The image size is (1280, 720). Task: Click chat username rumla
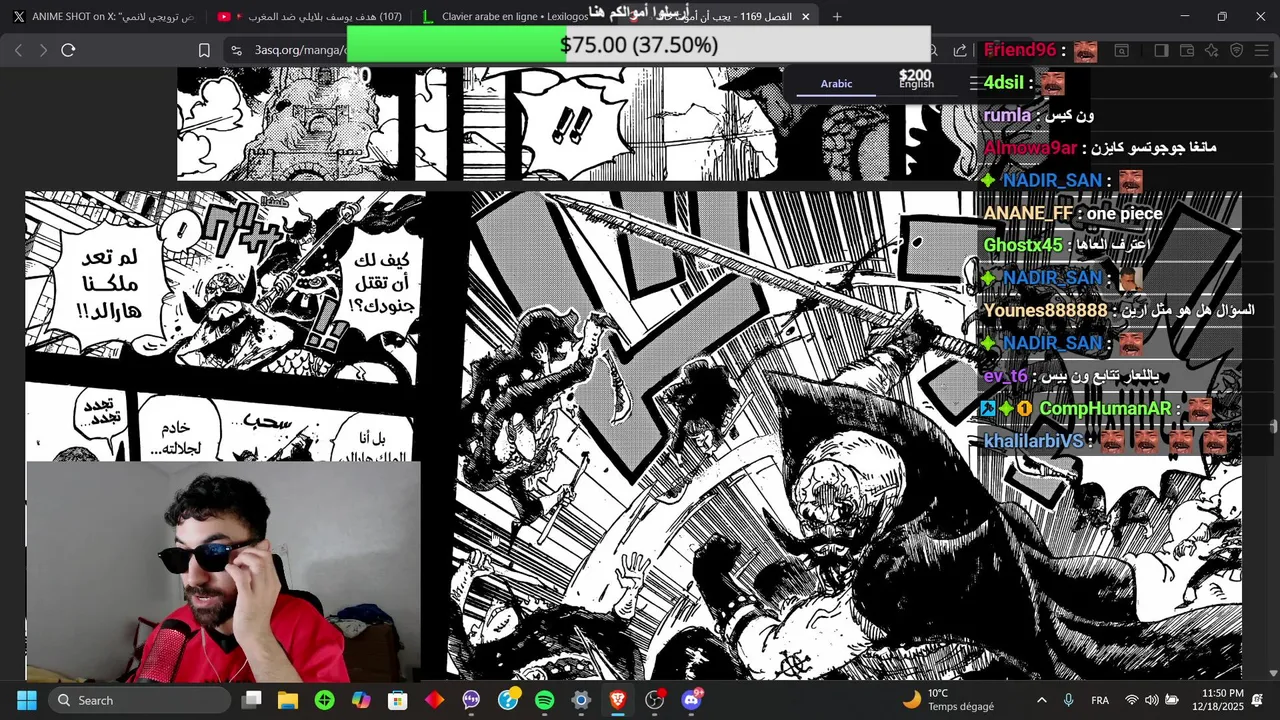1007,115
